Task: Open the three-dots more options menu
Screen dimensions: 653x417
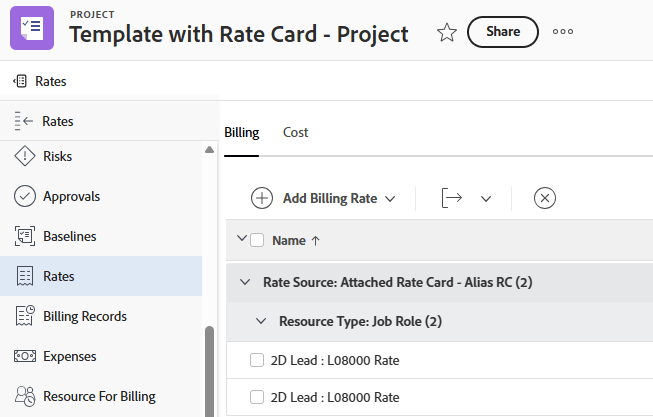Action: [x=563, y=32]
